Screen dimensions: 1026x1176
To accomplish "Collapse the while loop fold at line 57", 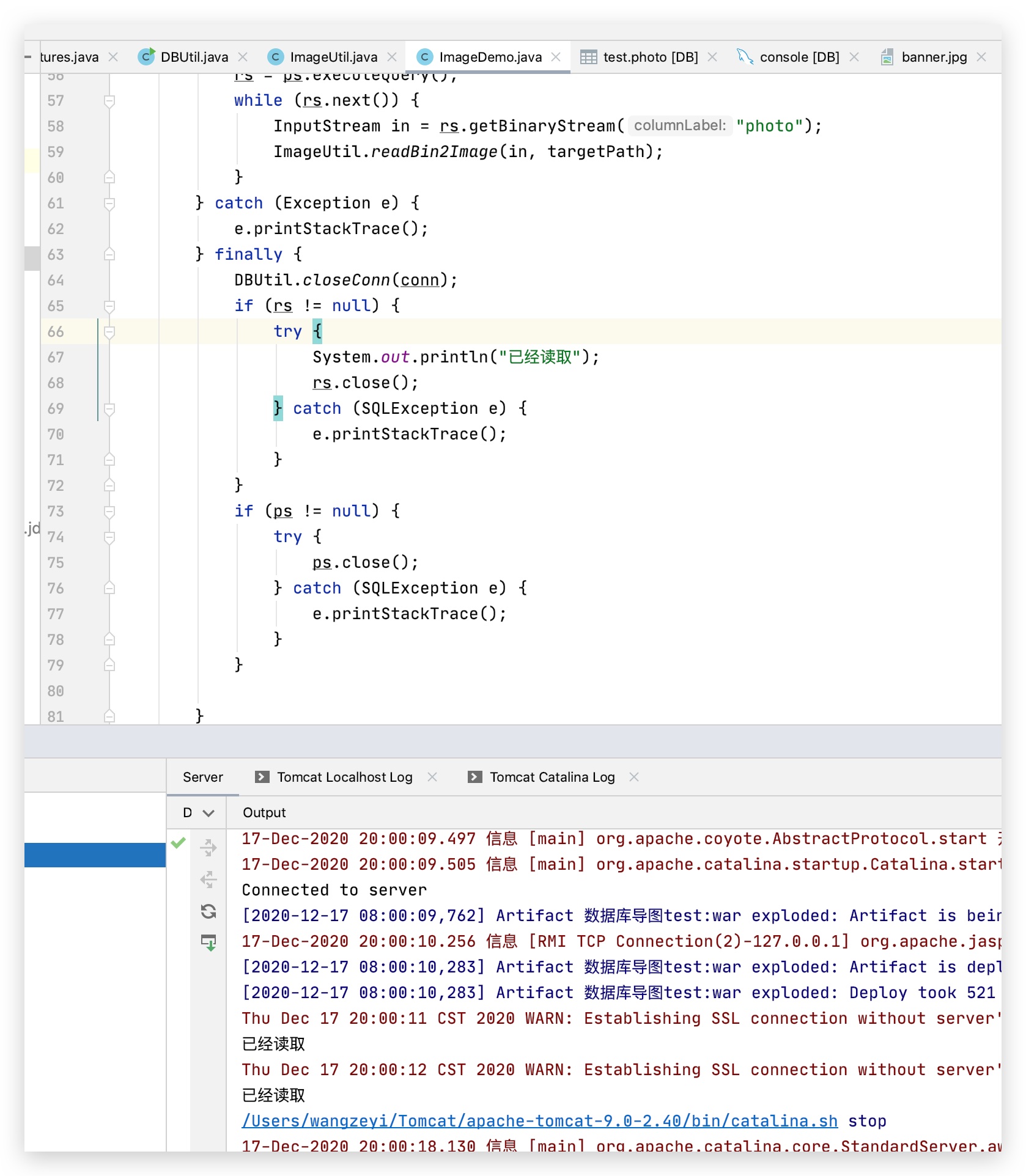I will [x=110, y=101].
